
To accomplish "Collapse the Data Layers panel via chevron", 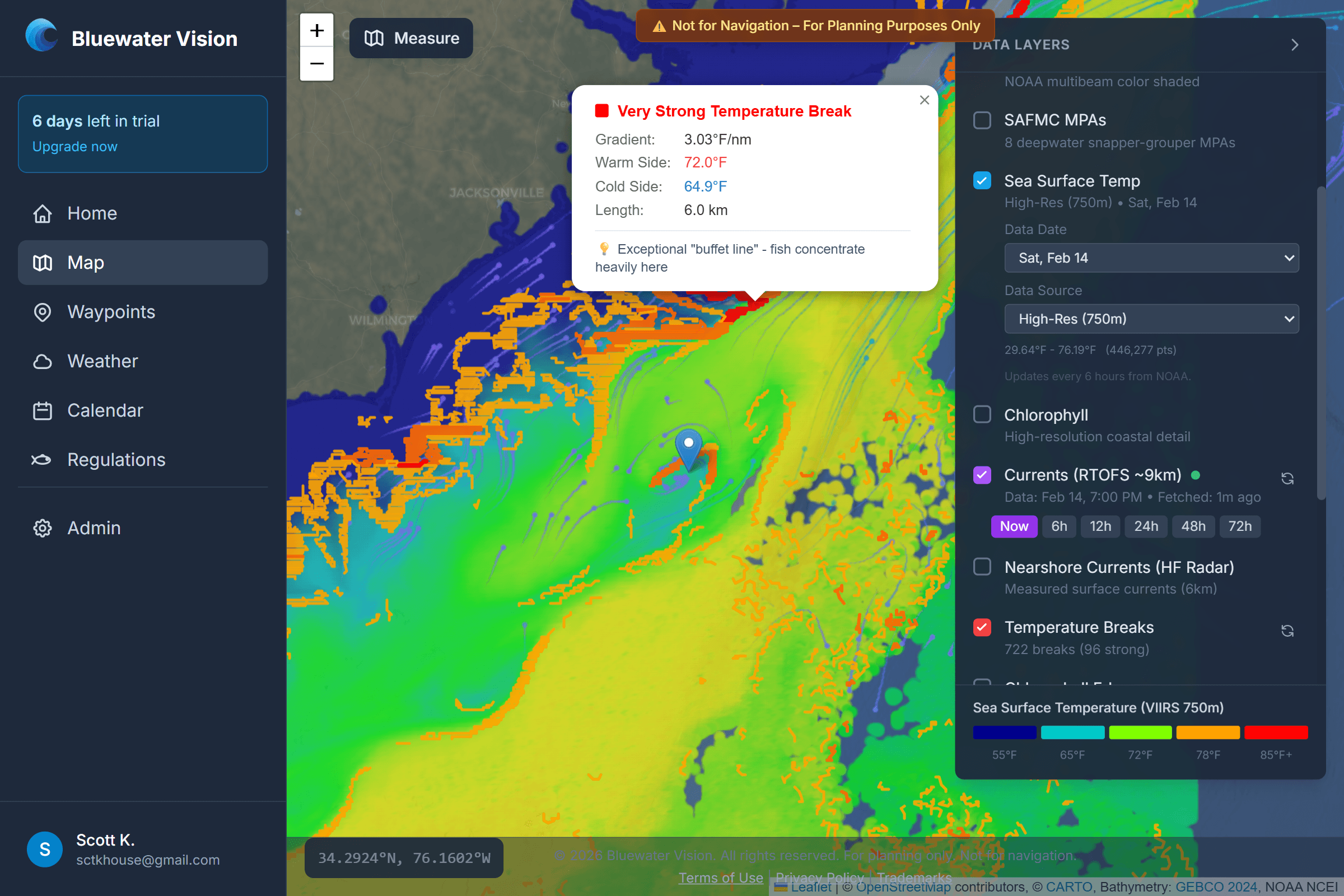I will pos(1294,44).
